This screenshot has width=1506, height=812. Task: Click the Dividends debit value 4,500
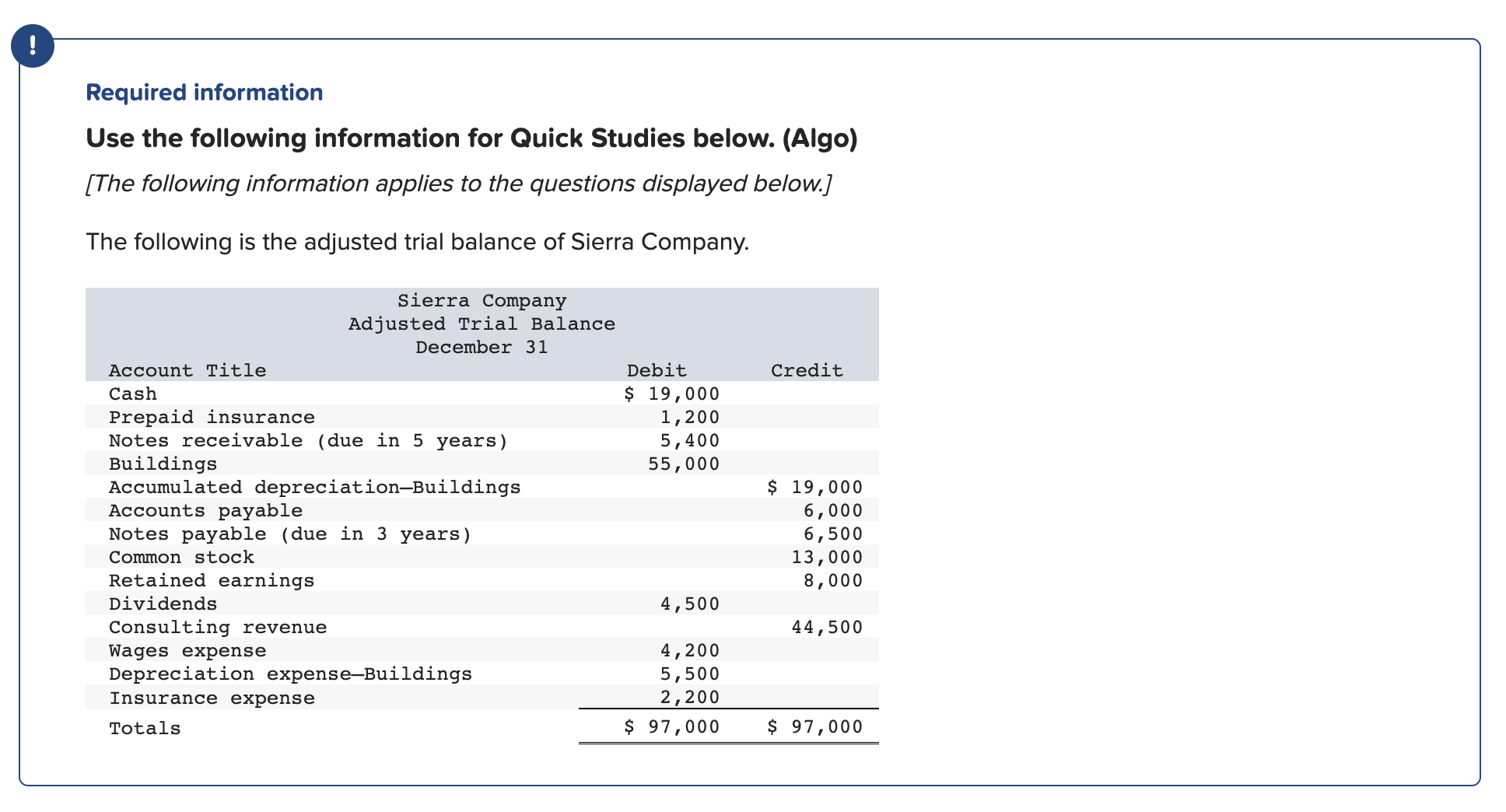coord(691,604)
